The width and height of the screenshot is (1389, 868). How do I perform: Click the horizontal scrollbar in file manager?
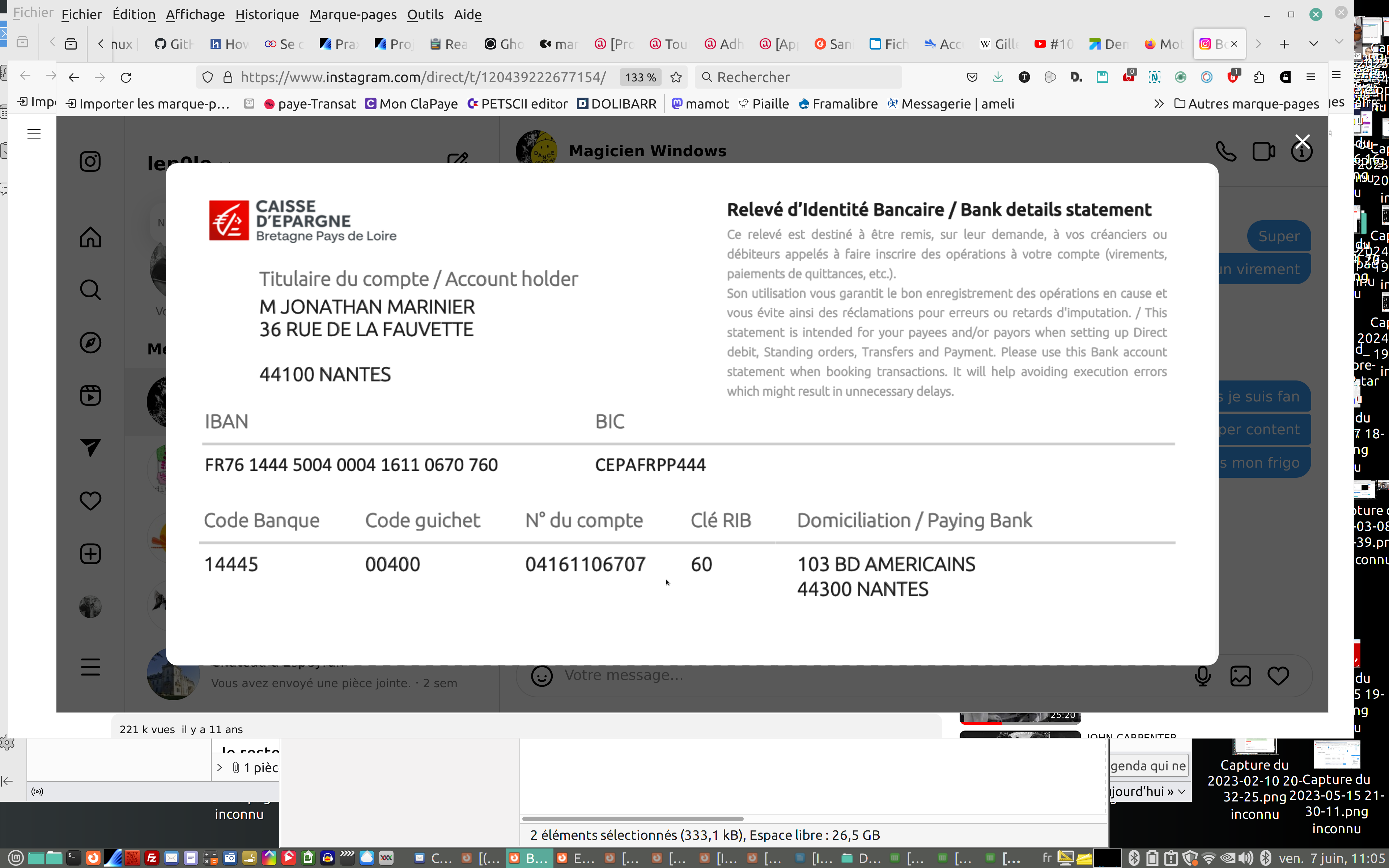[633, 818]
